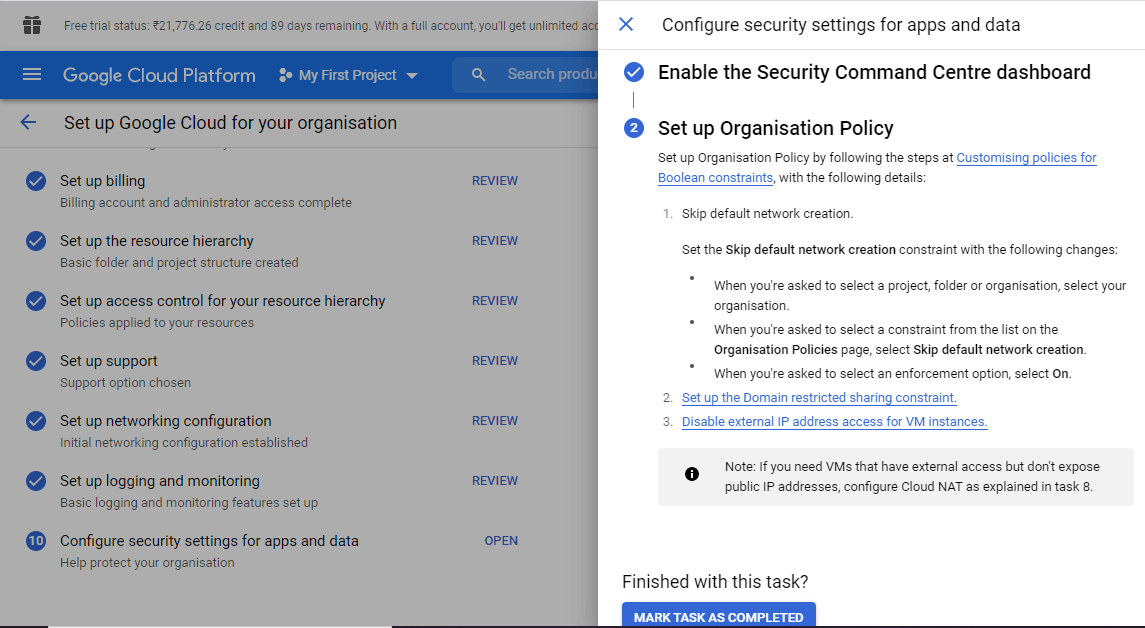Image resolution: width=1145 pixels, height=628 pixels.
Task: Open the Configure security settings task
Action: (501, 540)
